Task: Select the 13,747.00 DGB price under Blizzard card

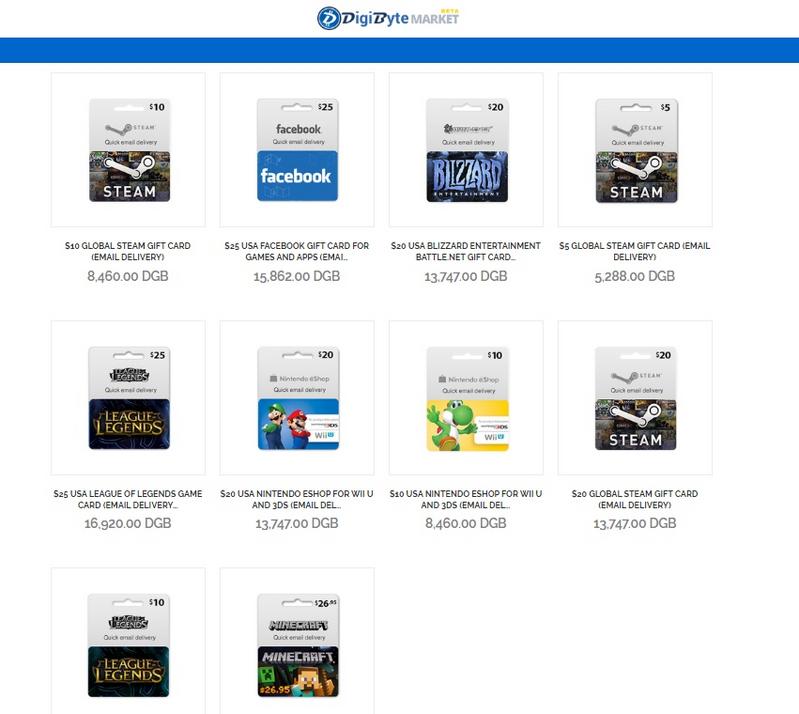Action: 466,276
